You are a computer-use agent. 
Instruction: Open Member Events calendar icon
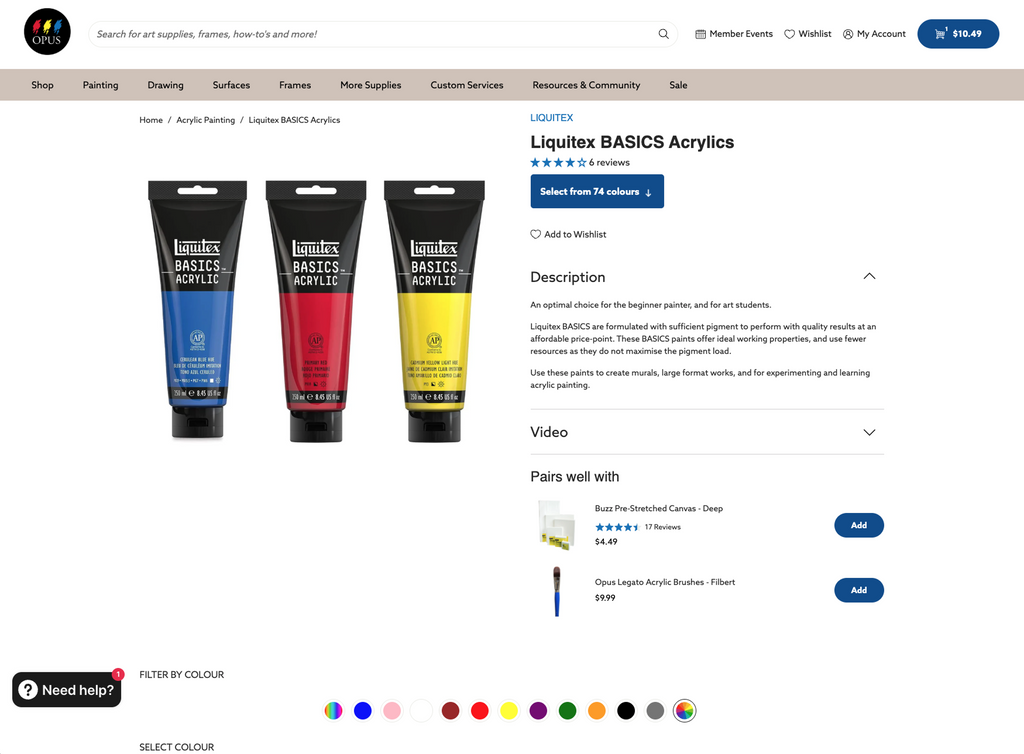700,34
